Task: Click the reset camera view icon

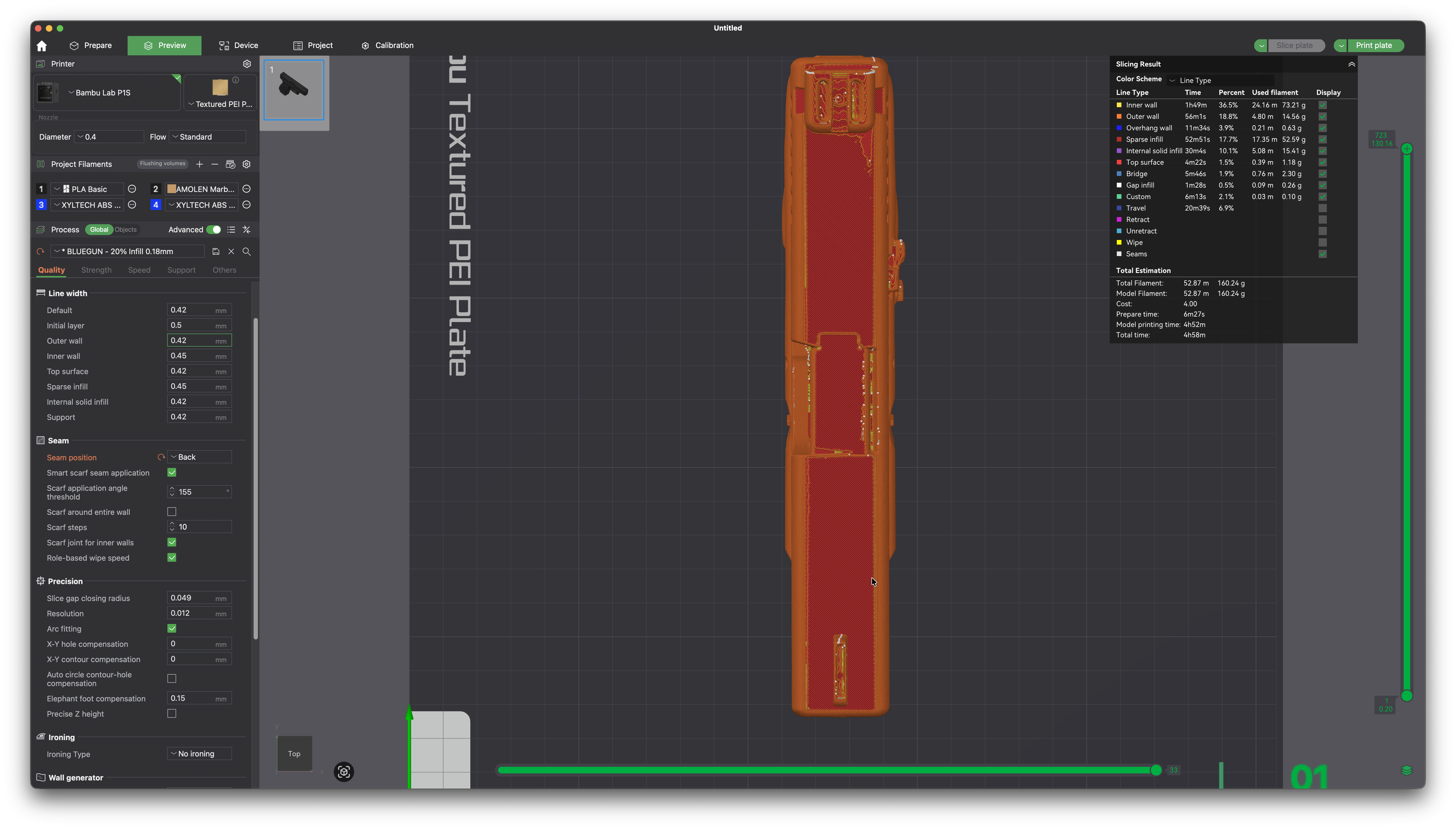Action: pyautogui.click(x=344, y=771)
